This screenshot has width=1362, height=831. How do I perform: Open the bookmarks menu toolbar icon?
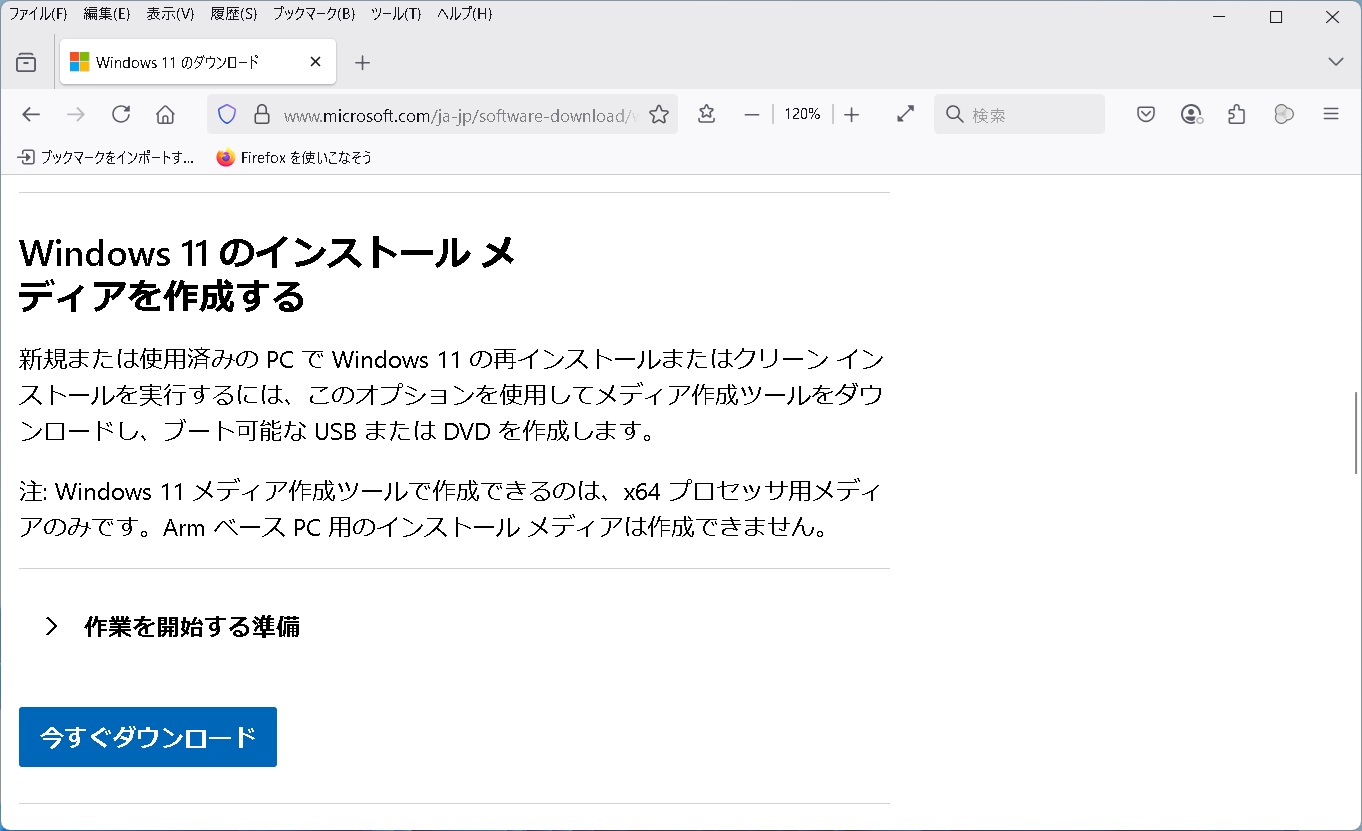(707, 114)
